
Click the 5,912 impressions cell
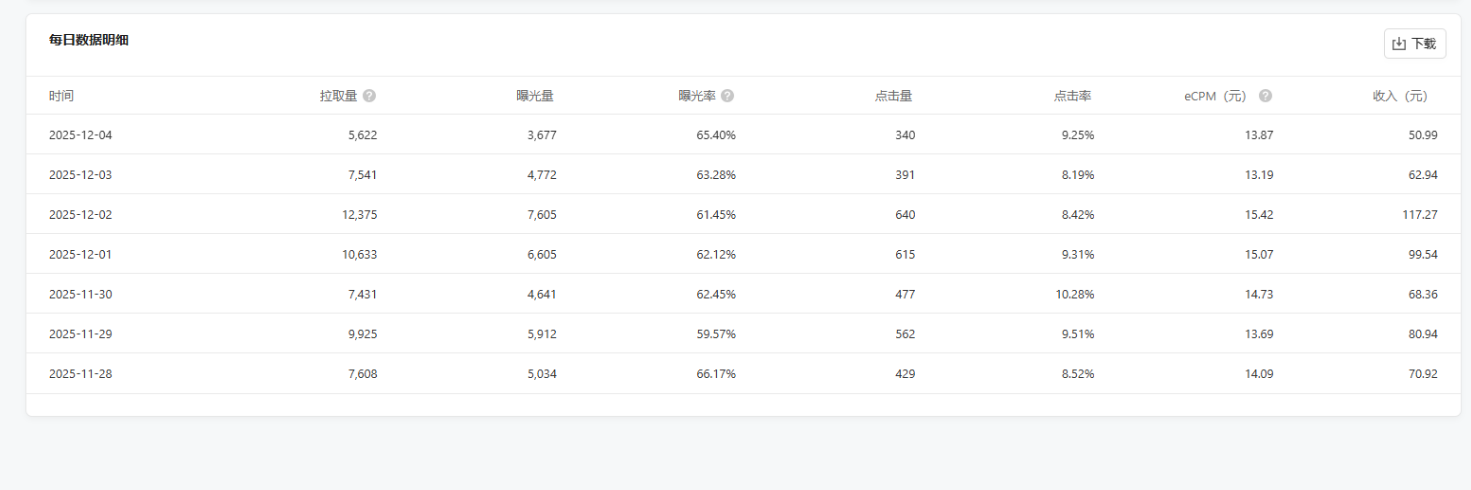[541, 334]
